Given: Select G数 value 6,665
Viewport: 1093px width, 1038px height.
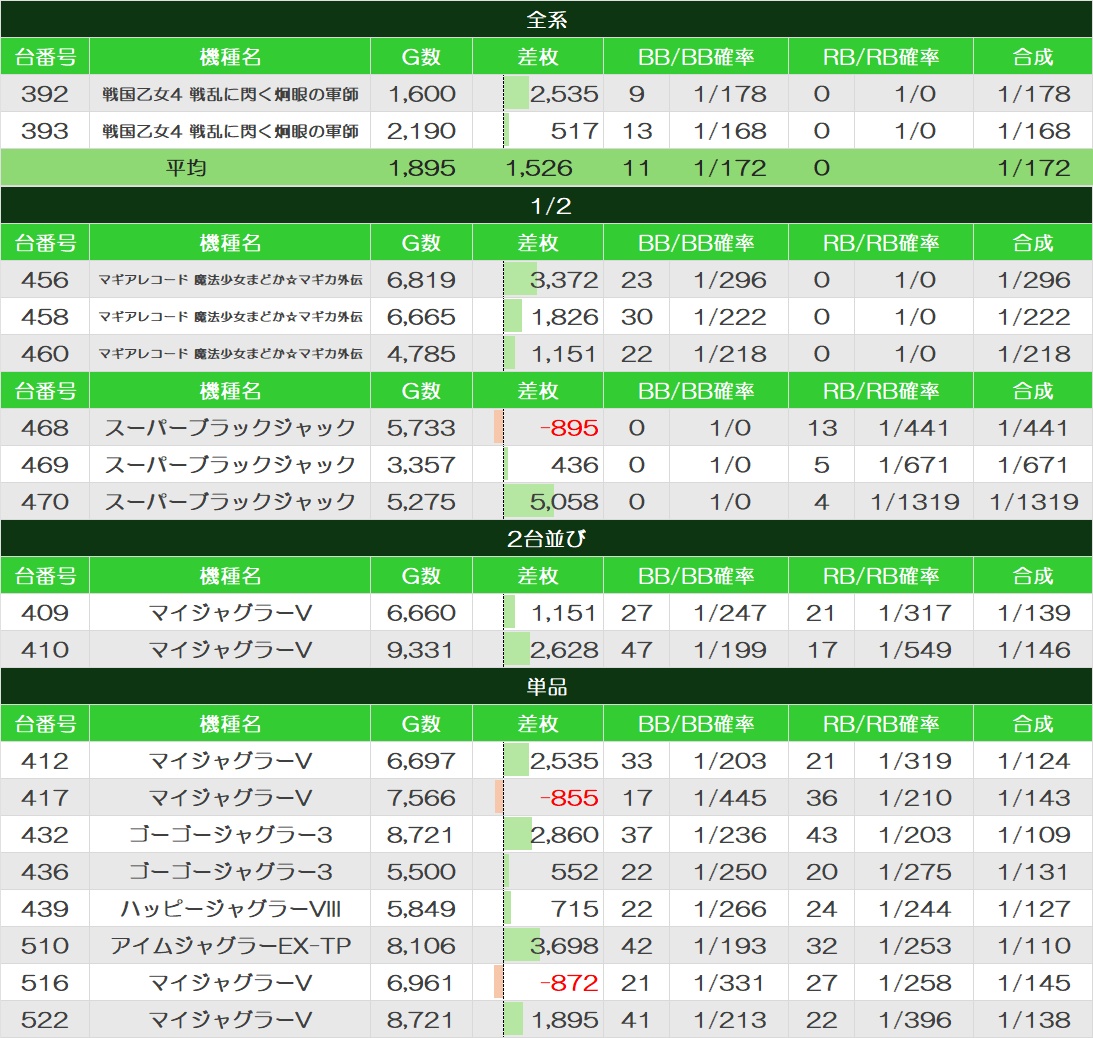Looking at the screenshot, I should tap(422, 316).
